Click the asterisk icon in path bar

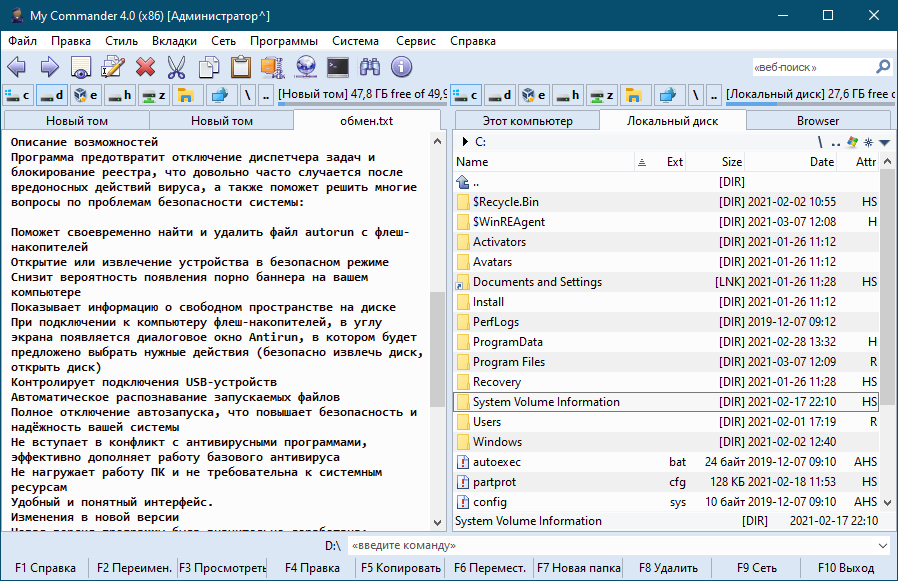pyautogui.click(x=869, y=142)
